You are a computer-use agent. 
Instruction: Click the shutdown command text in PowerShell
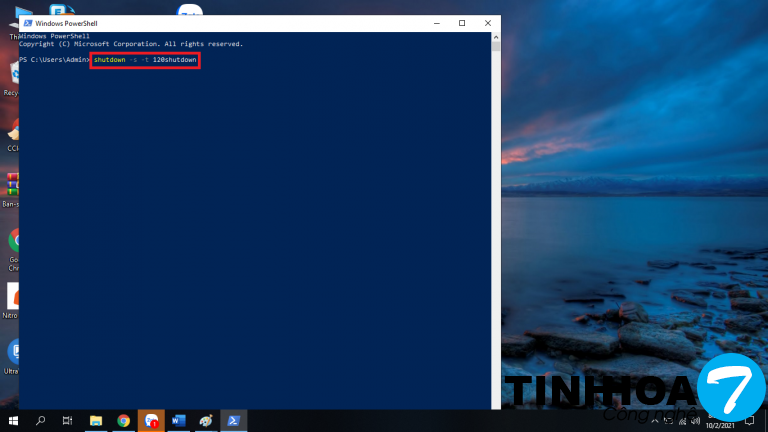click(x=145, y=61)
